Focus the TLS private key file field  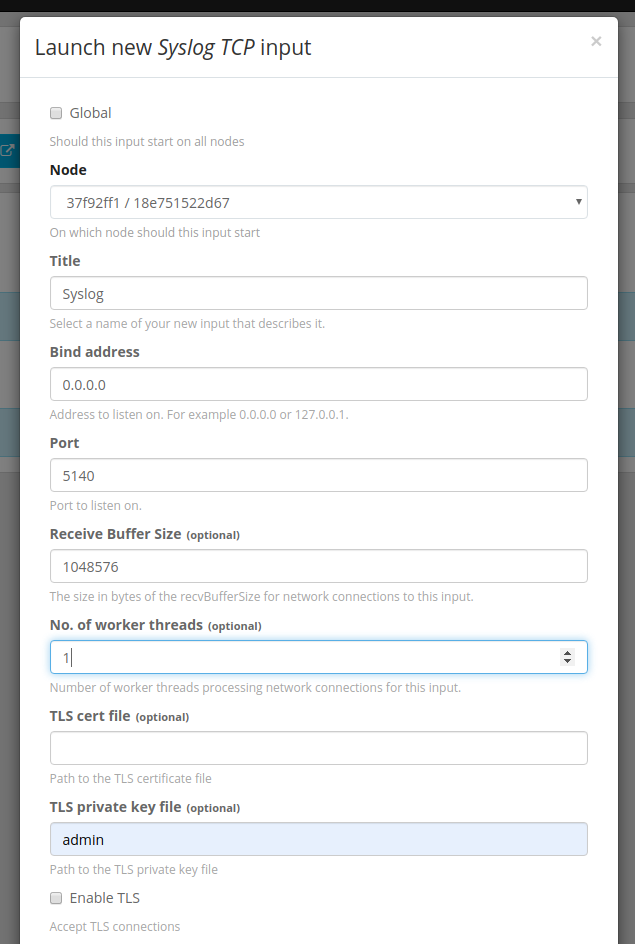[318, 839]
